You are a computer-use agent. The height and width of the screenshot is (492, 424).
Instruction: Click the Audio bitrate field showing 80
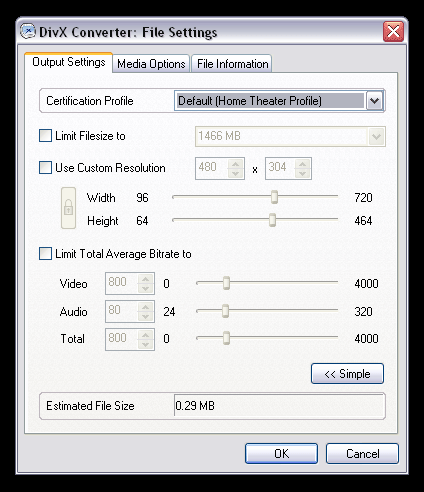pos(122,311)
